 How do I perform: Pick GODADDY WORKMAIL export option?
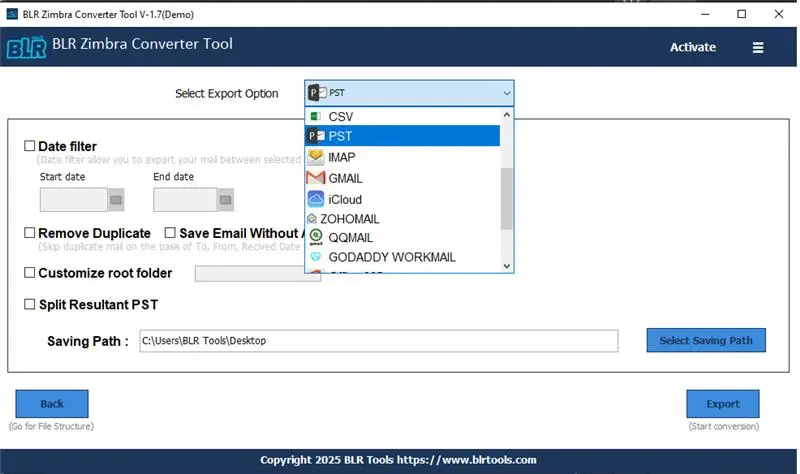tap(403, 257)
